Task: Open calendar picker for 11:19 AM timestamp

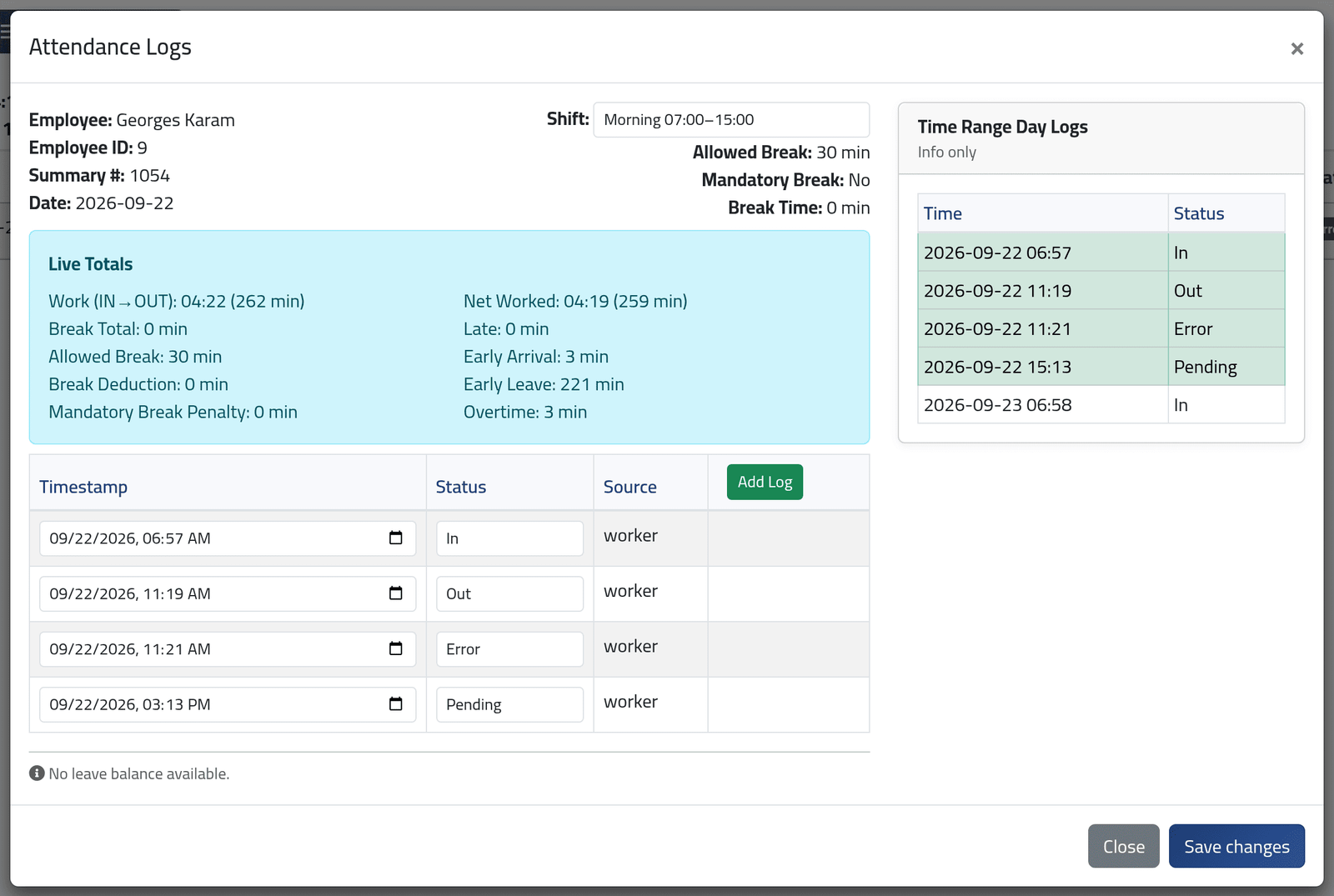Action: coord(396,593)
